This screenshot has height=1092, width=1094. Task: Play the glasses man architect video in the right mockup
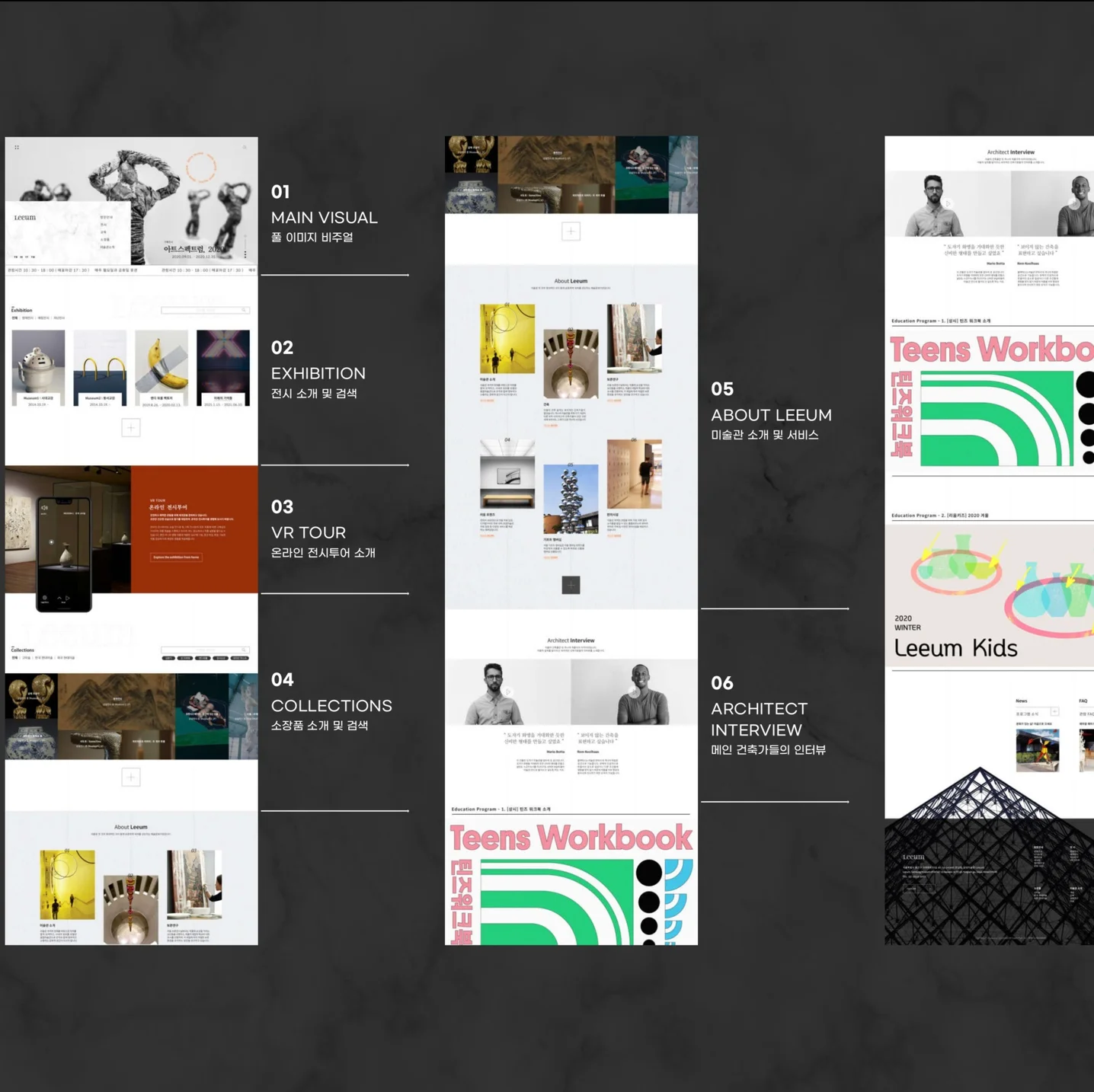(x=948, y=203)
